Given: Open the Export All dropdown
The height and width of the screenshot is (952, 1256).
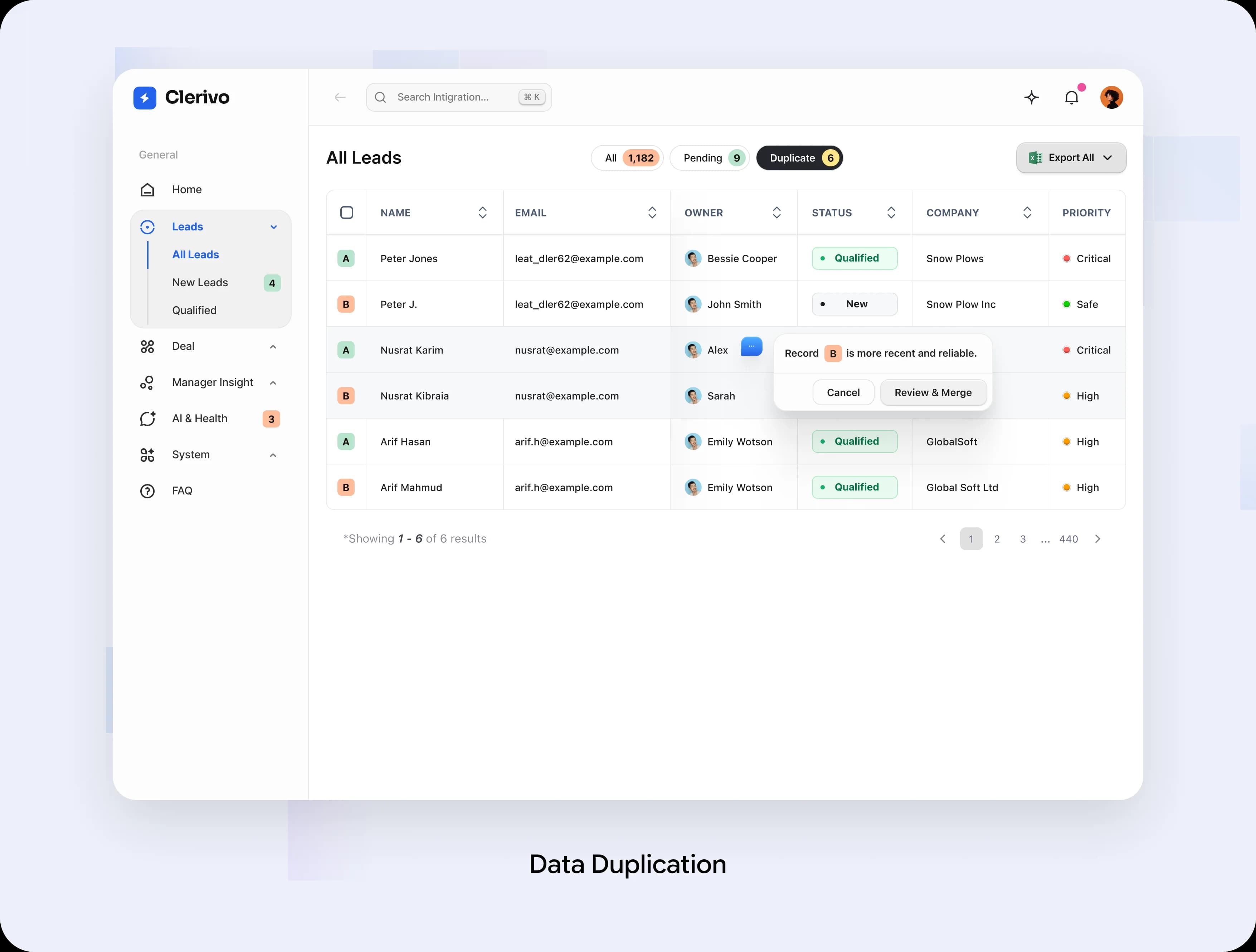Looking at the screenshot, I should (x=1071, y=158).
